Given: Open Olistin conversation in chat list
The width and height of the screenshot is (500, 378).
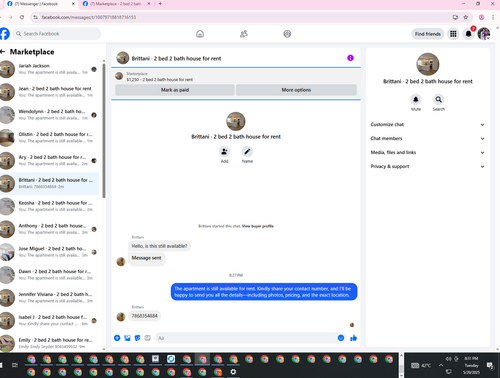Looking at the screenshot, I should click(x=49, y=138).
